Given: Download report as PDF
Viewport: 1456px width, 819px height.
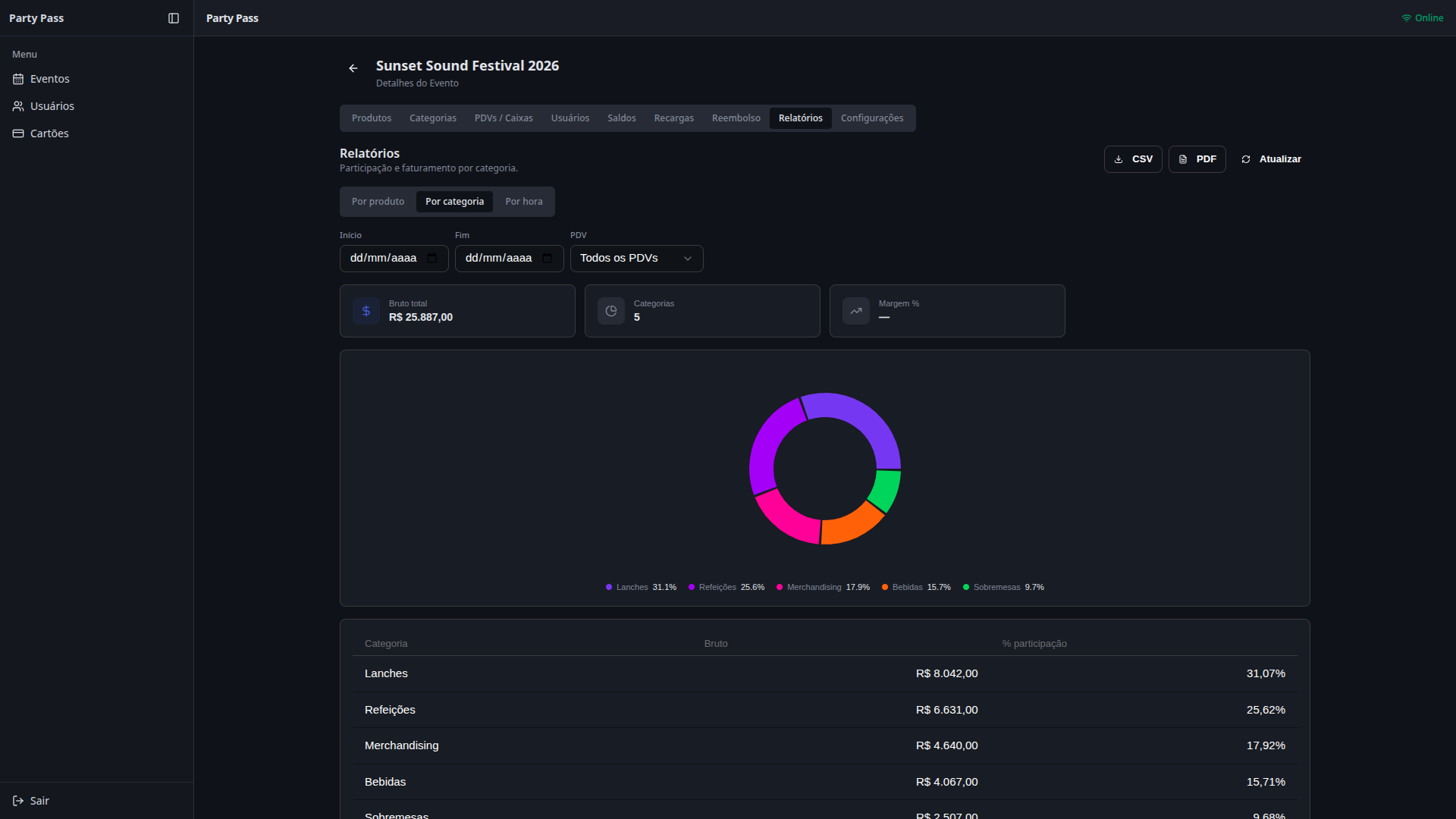Looking at the screenshot, I should tap(1197, 159).
